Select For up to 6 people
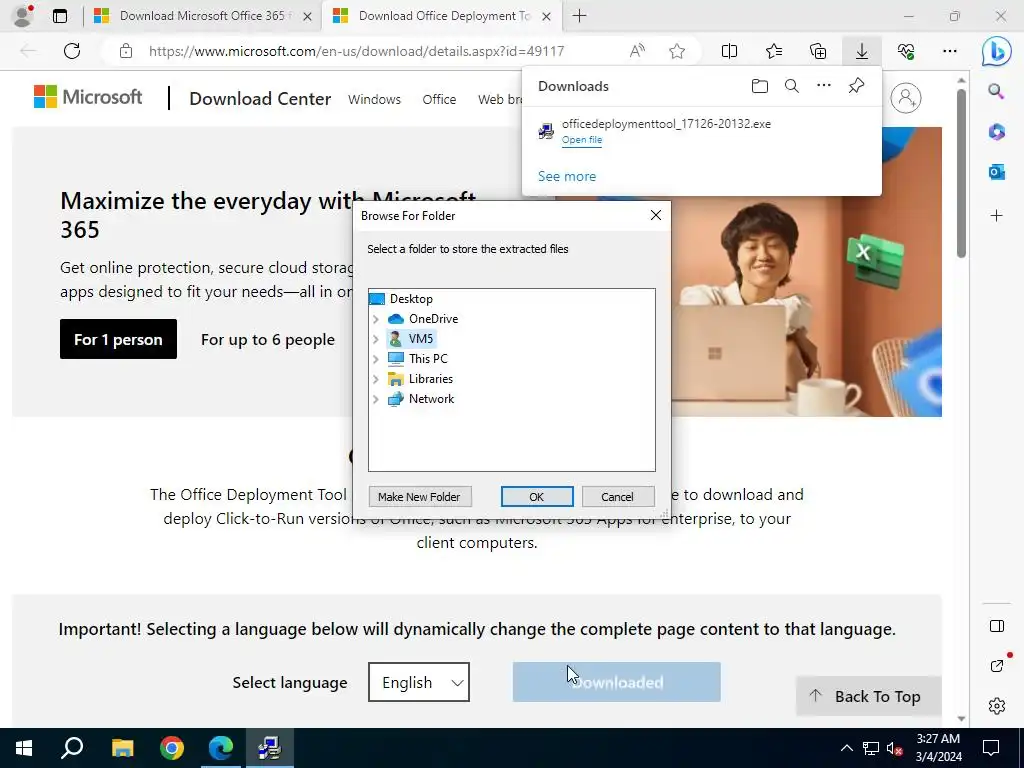Screen dimensions: 1024x768 point(268,340)
